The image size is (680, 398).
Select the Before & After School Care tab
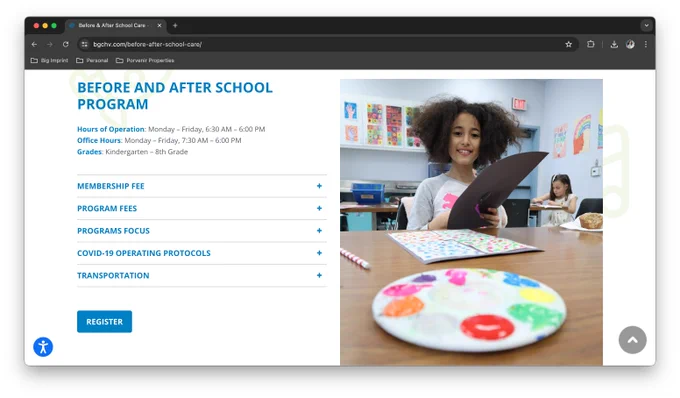[x=115, y=26]
